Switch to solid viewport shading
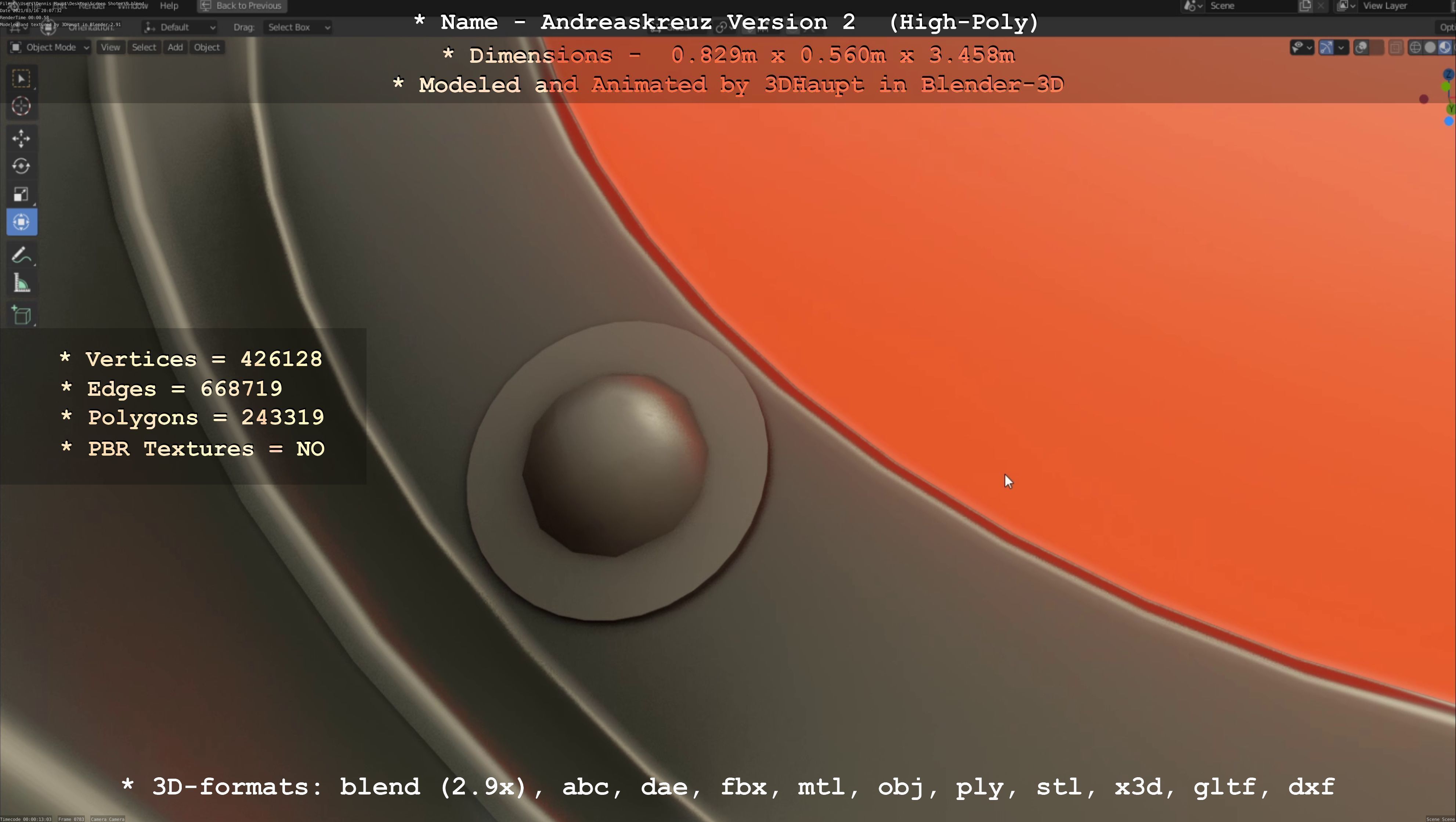Image resolution: width=1456 pixels, height=822 pixels. (x=1430, y=47)
